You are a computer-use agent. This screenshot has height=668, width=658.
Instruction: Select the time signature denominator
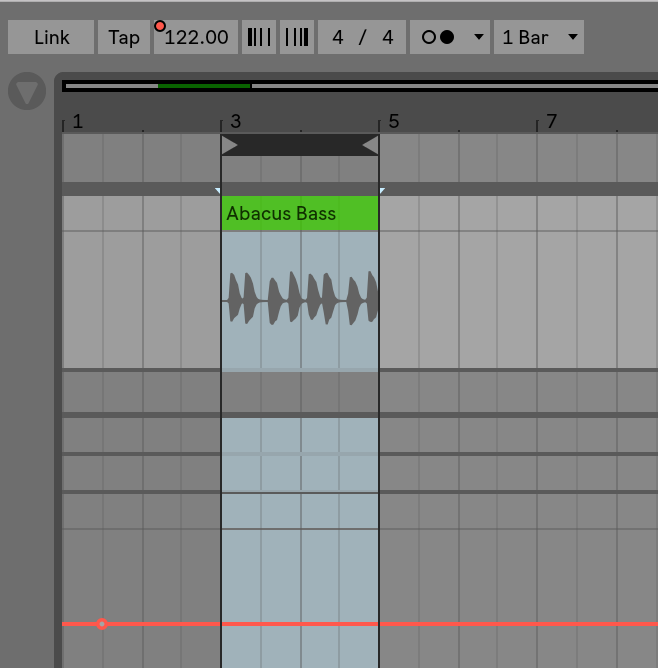tap(387, 37)
